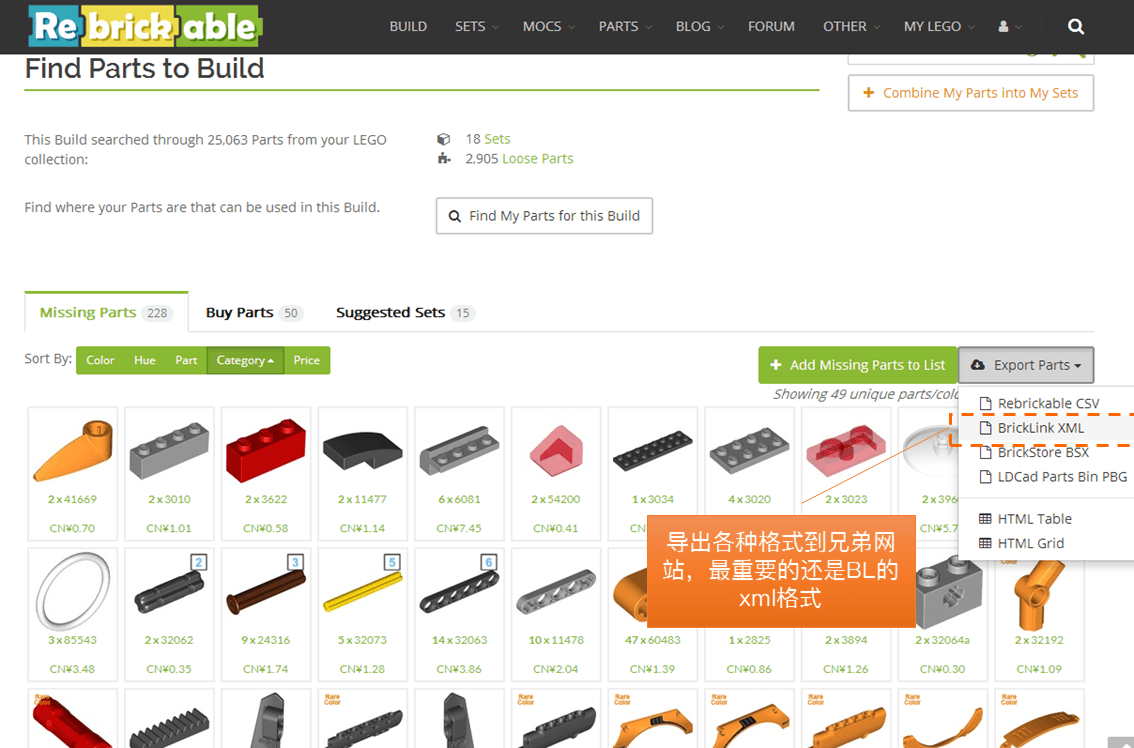Switch to the Buy Parts tab
The image size is (1134, 748).
pos(252,313)
